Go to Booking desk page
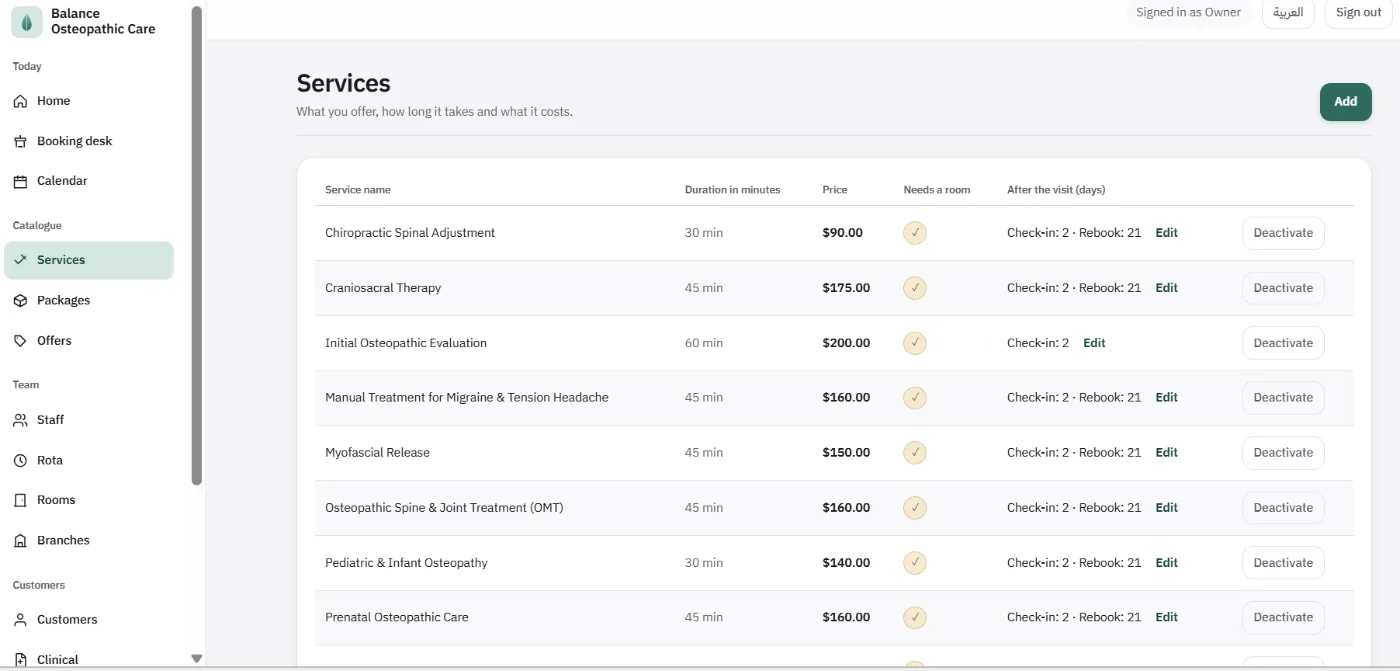Viewport: 1400px width, 671px height. click(89, 141)
